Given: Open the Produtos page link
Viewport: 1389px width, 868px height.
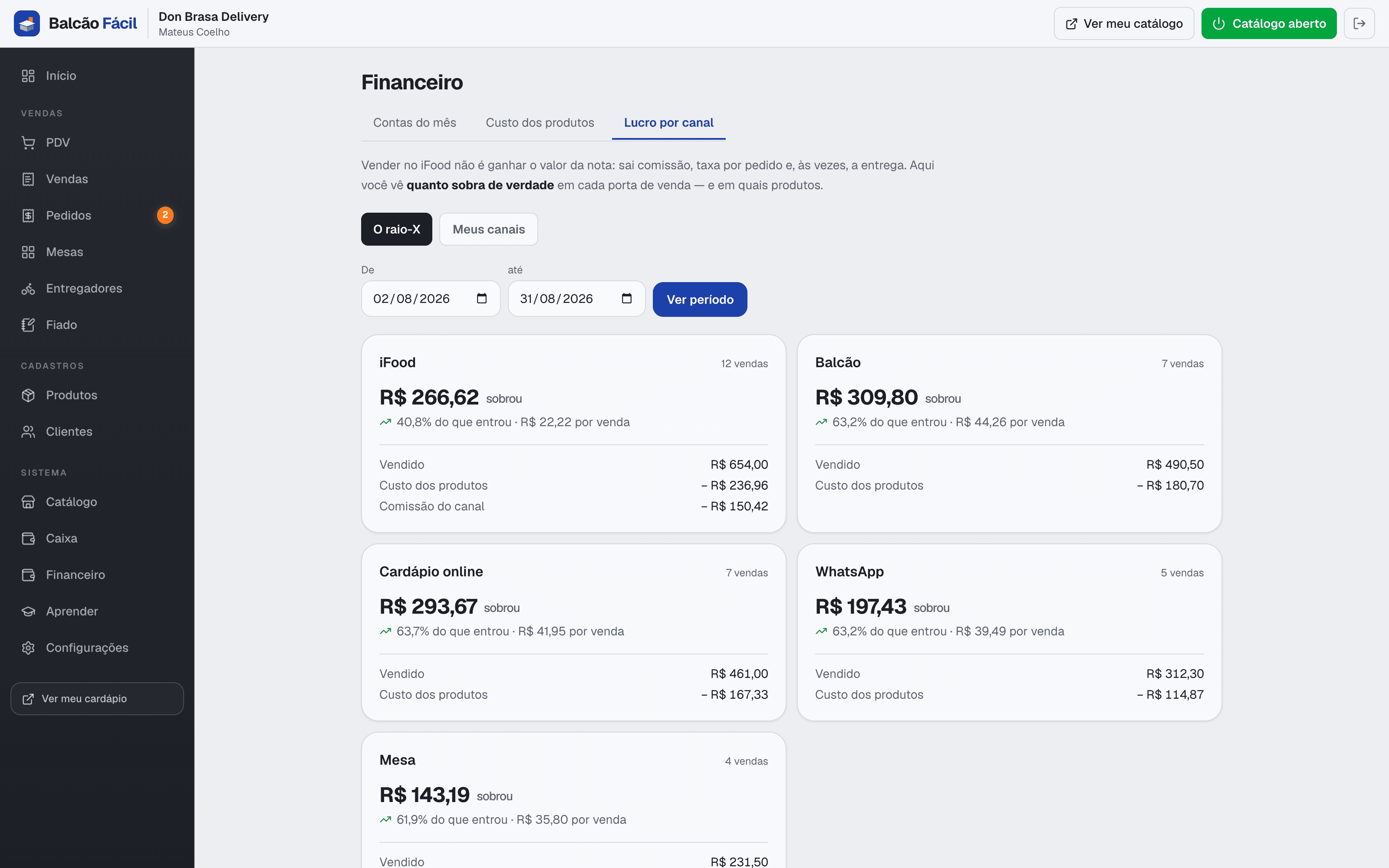Looking at the screenshot, I should pos(97,395).
